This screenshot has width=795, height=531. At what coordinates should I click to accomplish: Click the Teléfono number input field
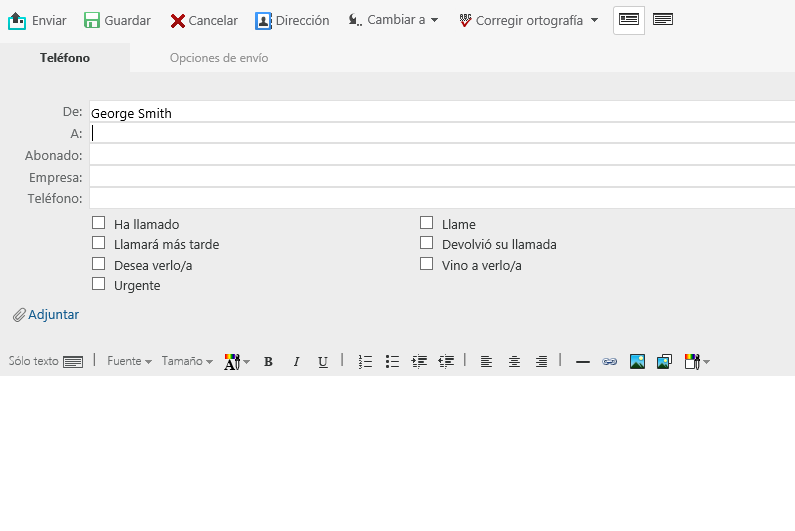[442, 198]
